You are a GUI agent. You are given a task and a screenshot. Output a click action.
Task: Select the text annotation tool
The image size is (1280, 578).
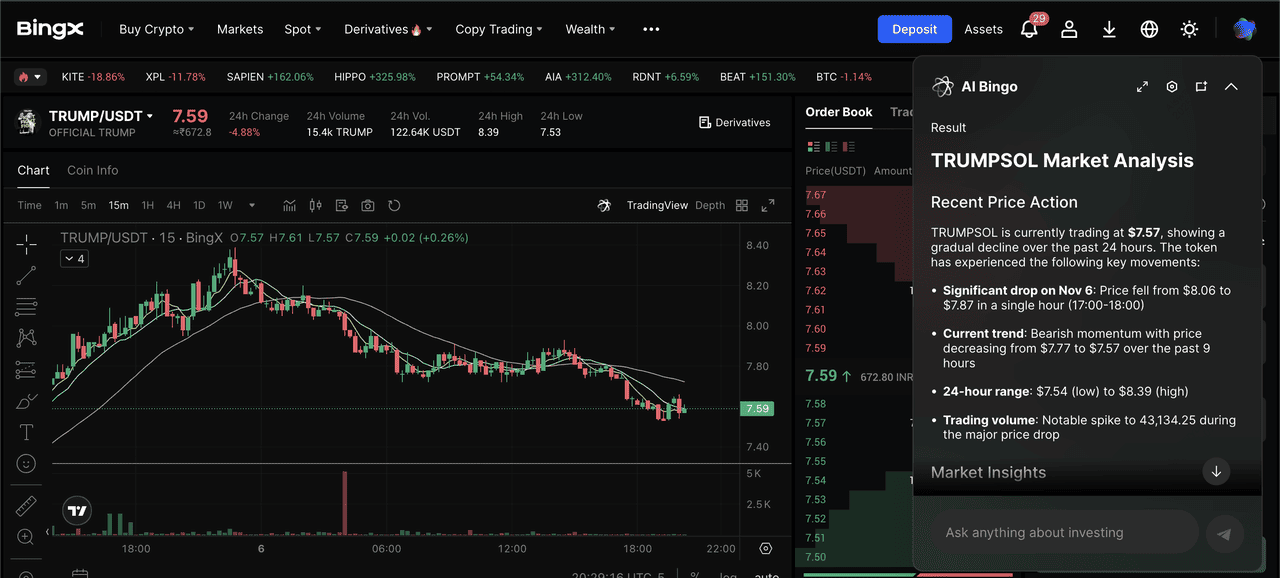point(27,432)
